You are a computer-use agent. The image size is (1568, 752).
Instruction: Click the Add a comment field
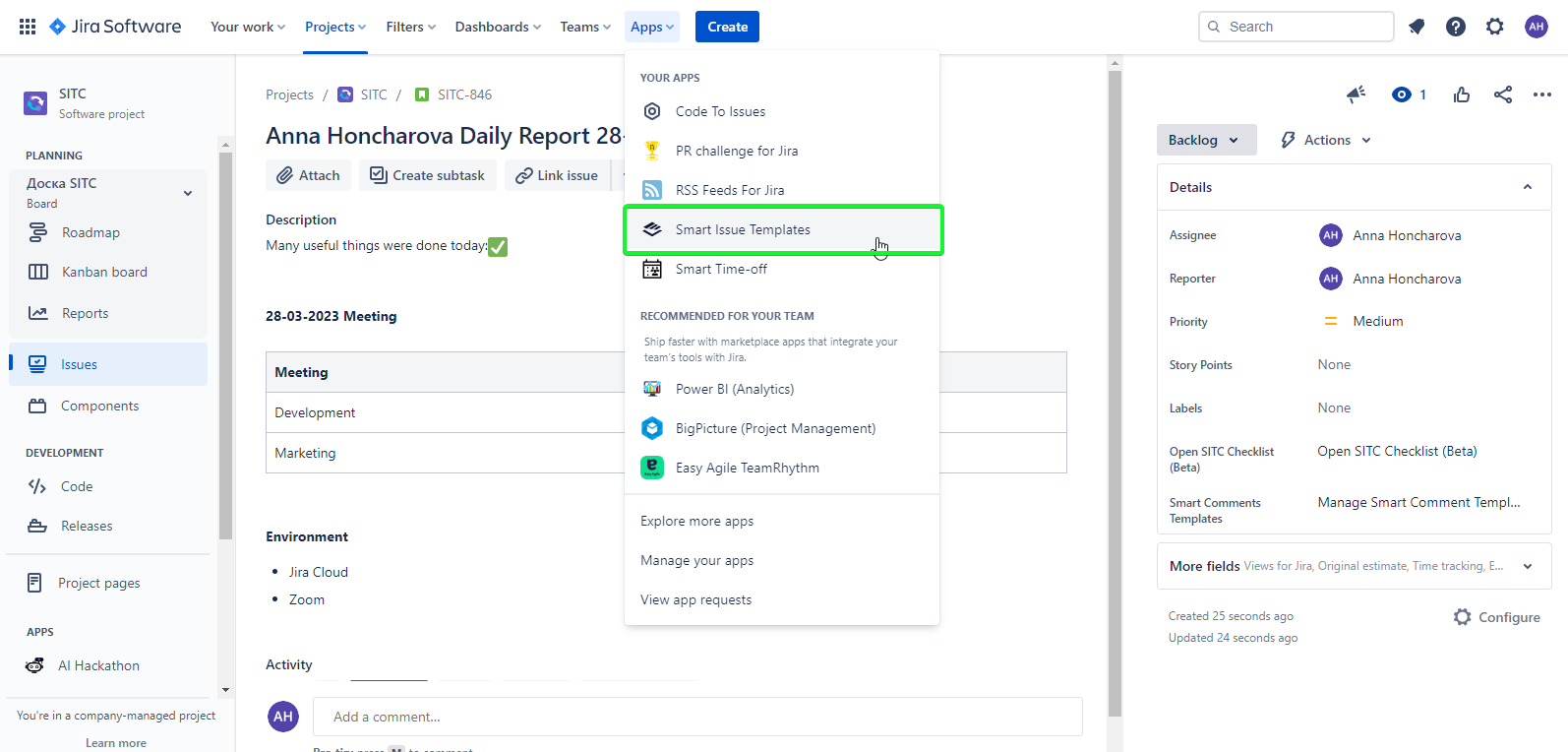pos(696,717)
